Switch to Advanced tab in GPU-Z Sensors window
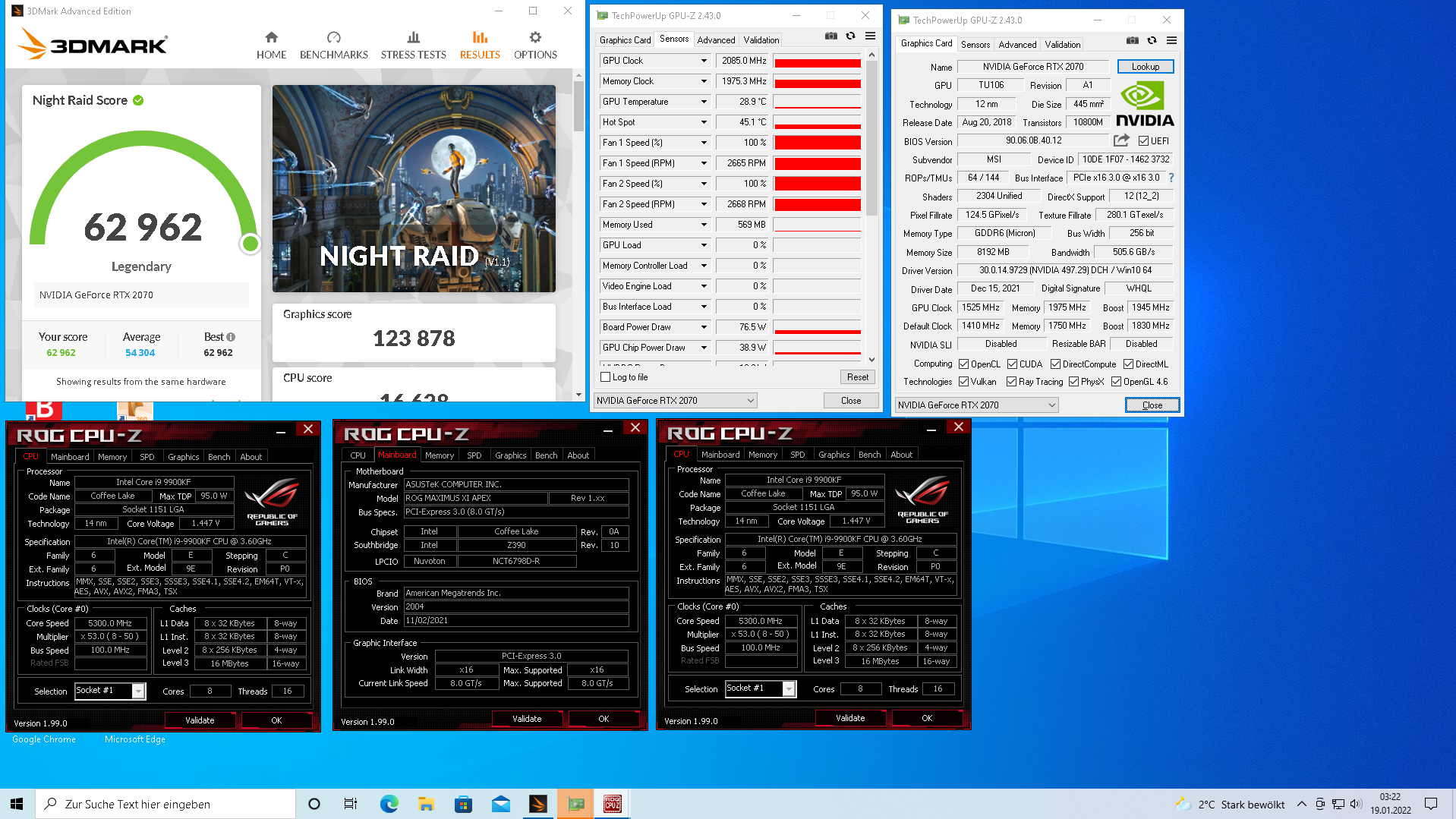This screenshot has height=819, width=1456. [716, 40]
